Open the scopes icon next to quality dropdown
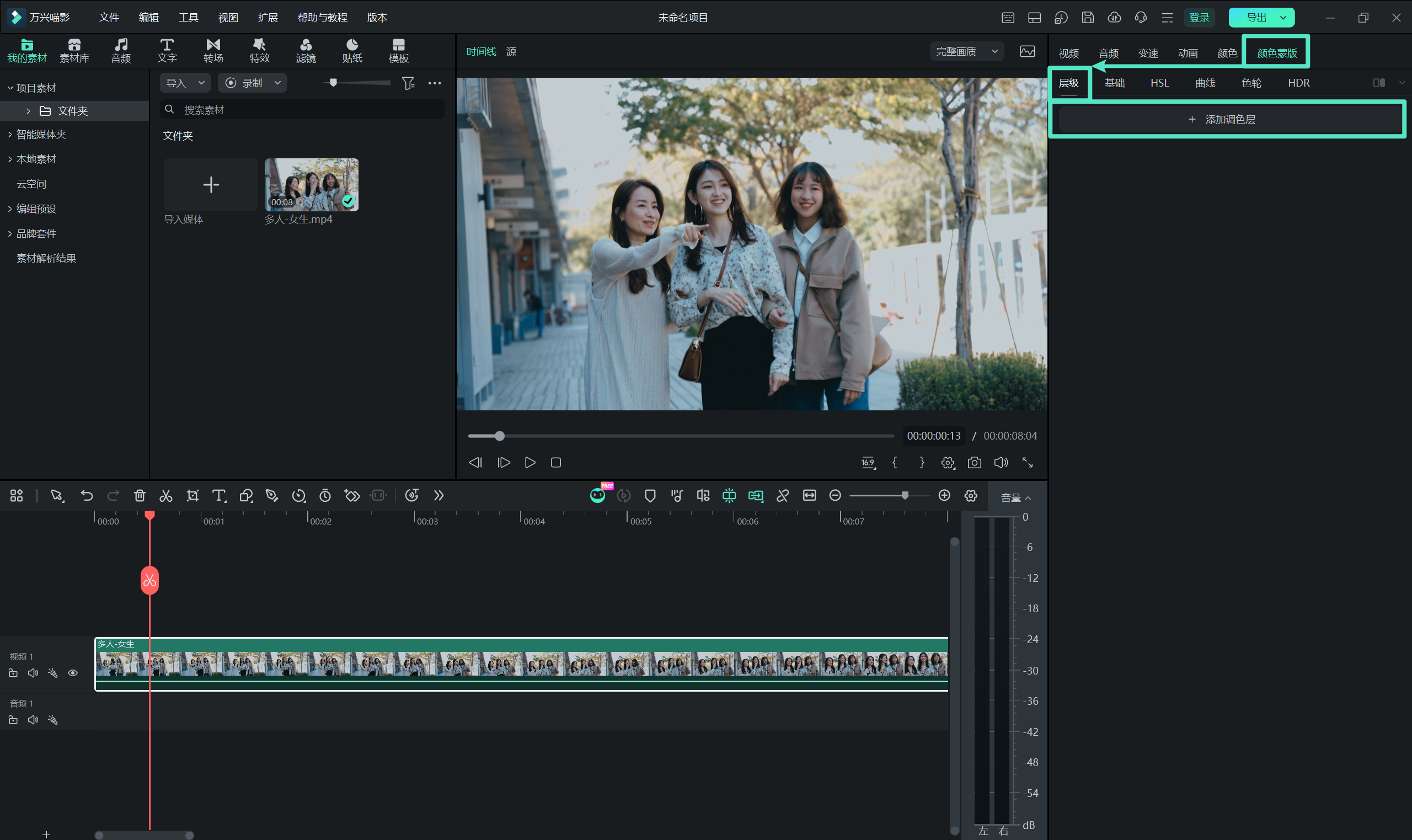This screenshot has height=840, width=1412. [x=1027, y=51]
